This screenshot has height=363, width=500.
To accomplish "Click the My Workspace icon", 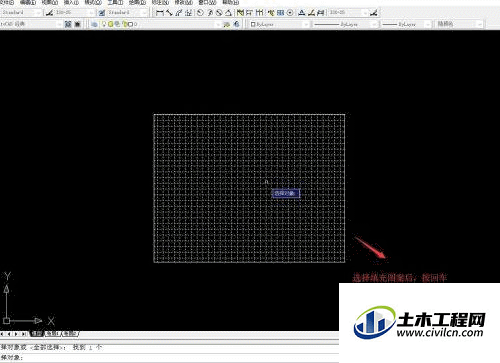I will pos(77,24).
